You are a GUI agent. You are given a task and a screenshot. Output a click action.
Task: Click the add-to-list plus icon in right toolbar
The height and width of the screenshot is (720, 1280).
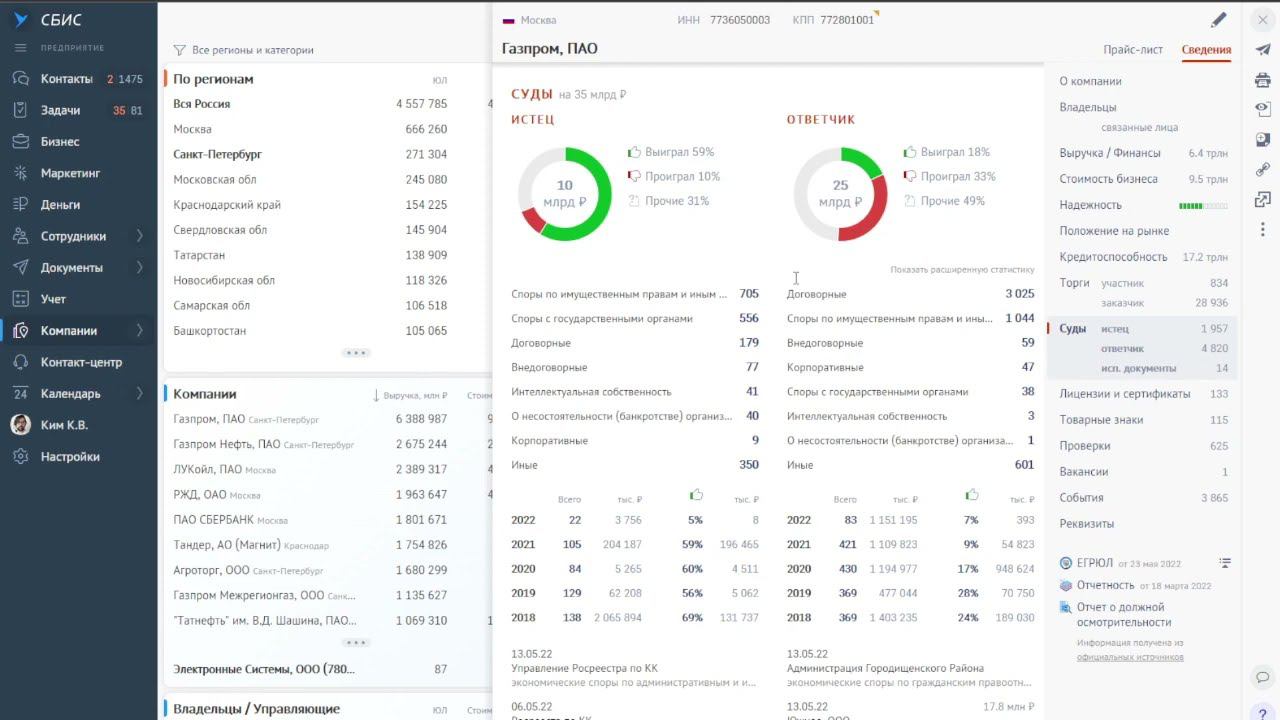pyautogui.click(x=1263, y=140)
